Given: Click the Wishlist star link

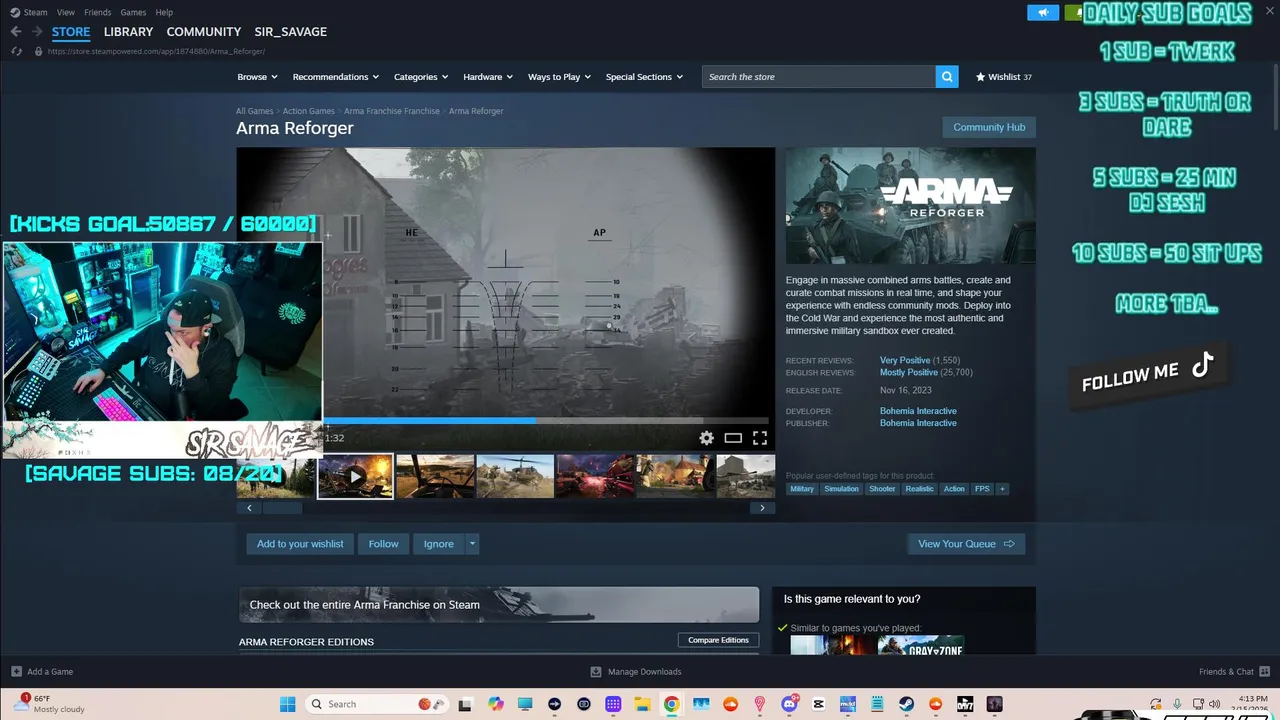Looking at the screenshot, I should click(1003, 77).
